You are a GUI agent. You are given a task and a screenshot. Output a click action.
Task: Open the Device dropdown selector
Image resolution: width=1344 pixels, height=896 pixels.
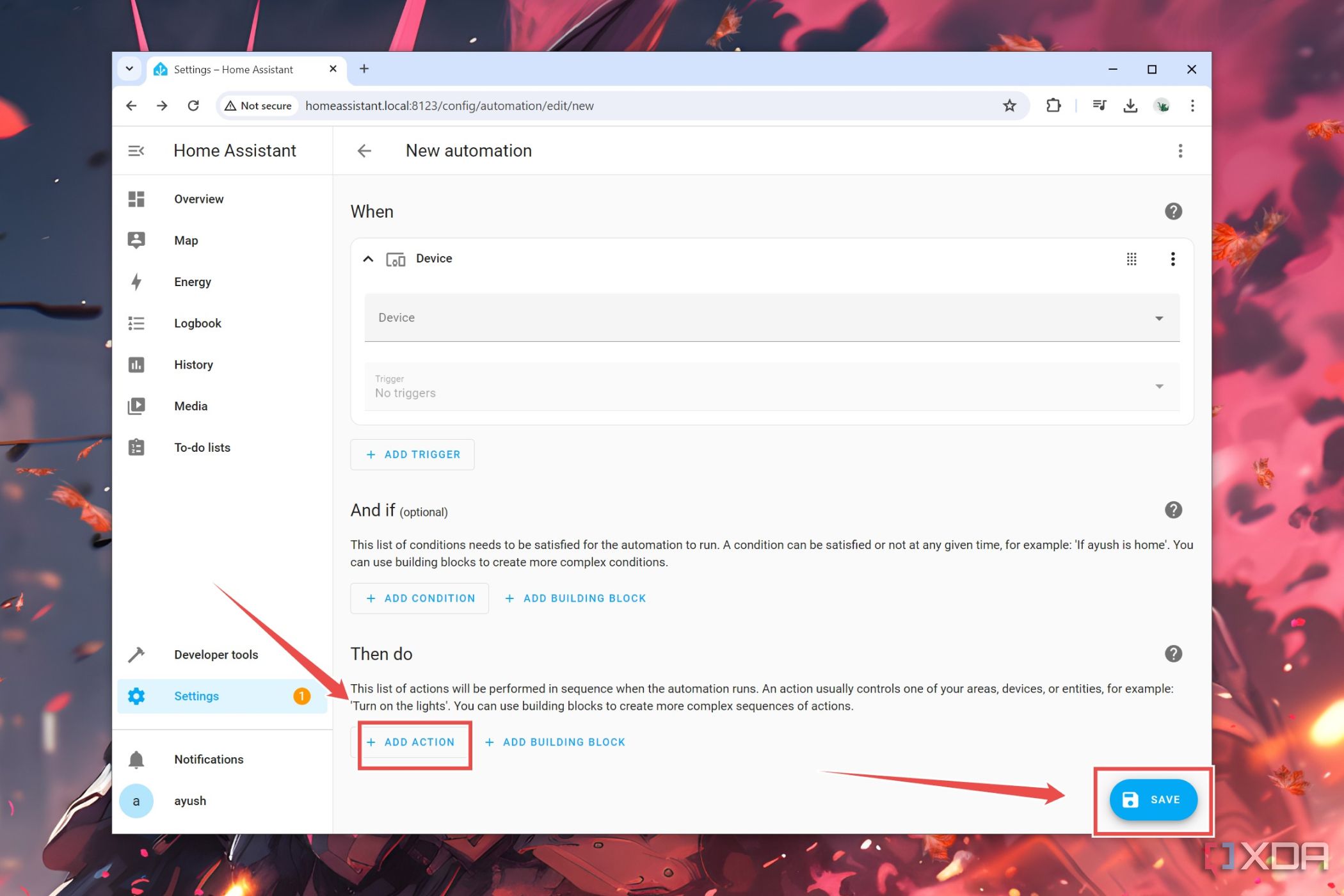click(771, 317)
